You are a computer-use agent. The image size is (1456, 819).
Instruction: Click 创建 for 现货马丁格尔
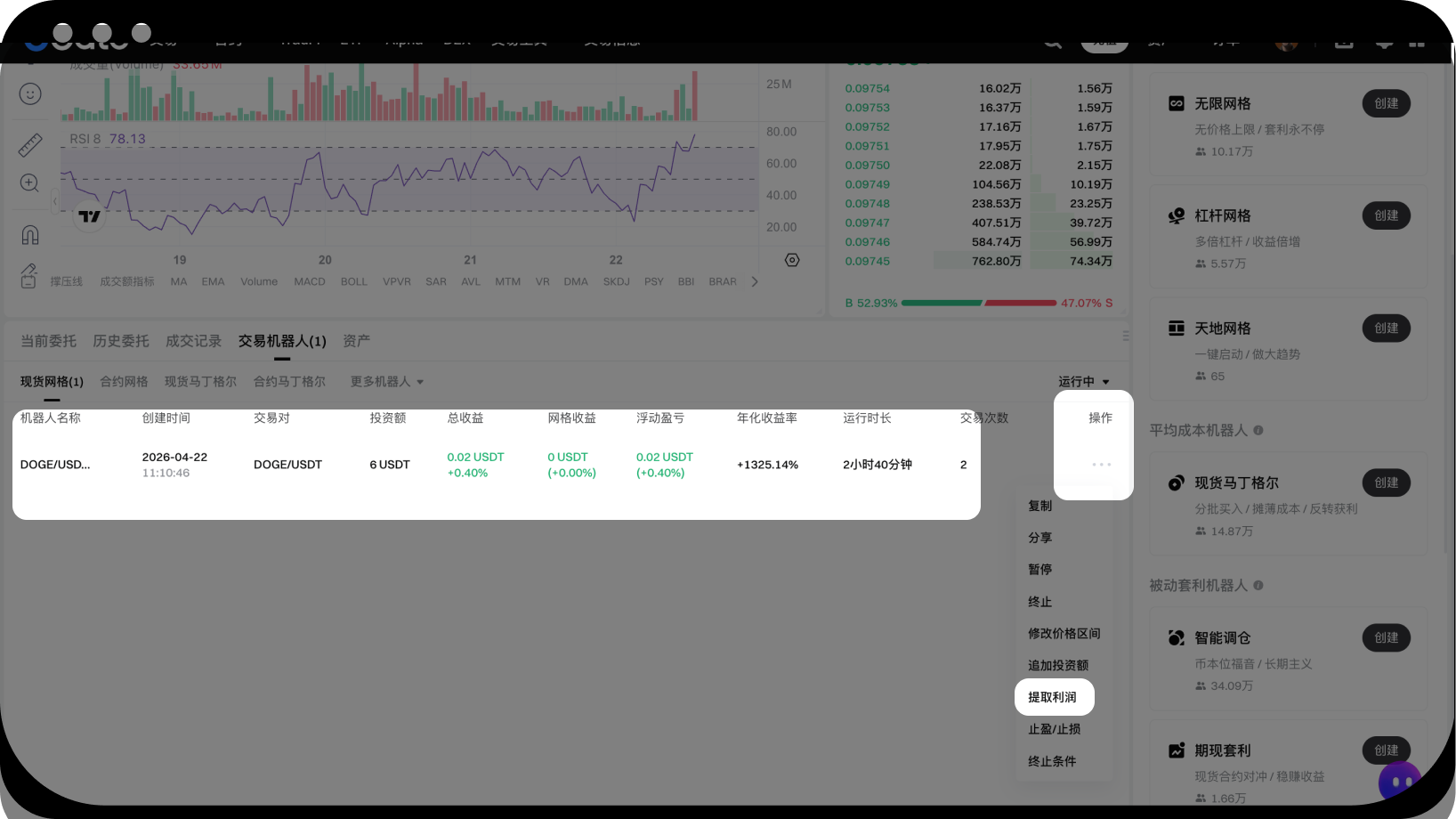click(1386, 482)
